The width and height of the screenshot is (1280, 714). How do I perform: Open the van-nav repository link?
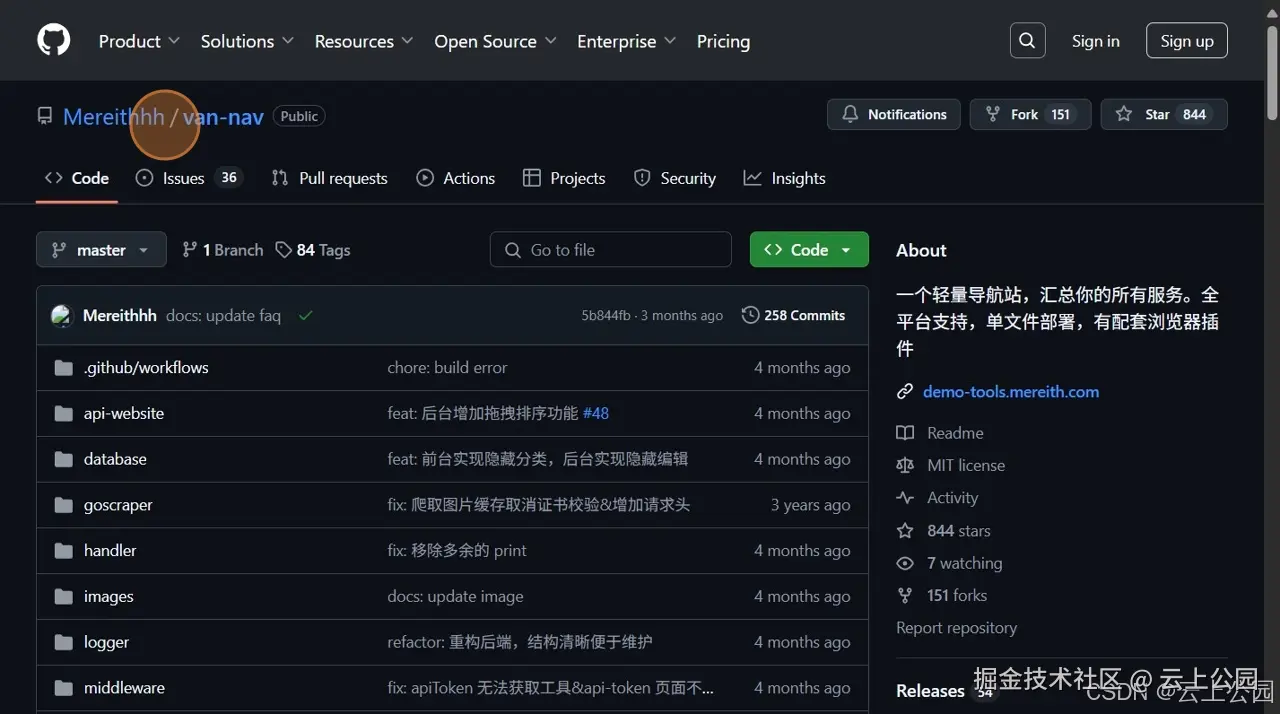coord(223,117)
